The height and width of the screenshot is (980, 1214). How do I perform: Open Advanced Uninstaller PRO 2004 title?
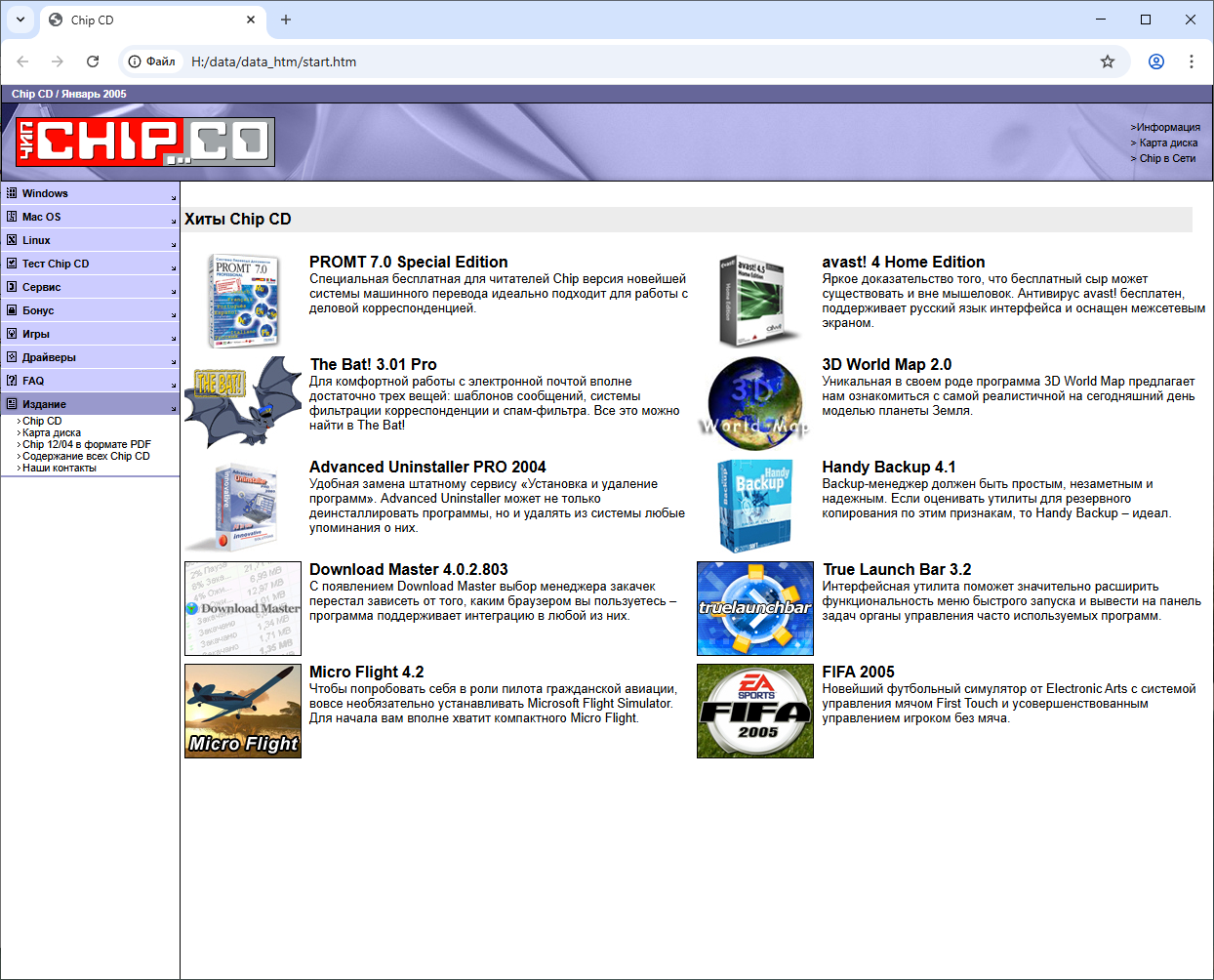tap(427, 467)
